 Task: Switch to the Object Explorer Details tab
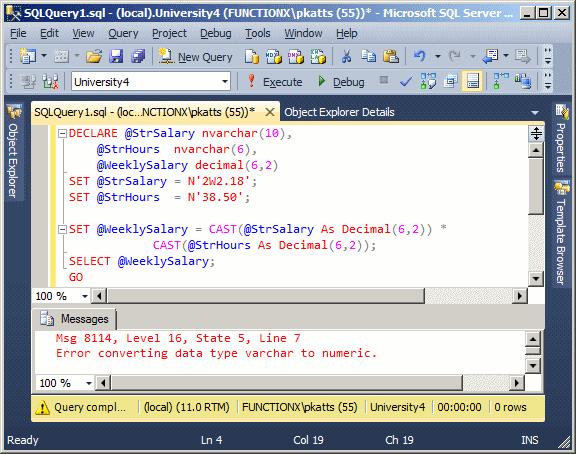click(339, 112)
